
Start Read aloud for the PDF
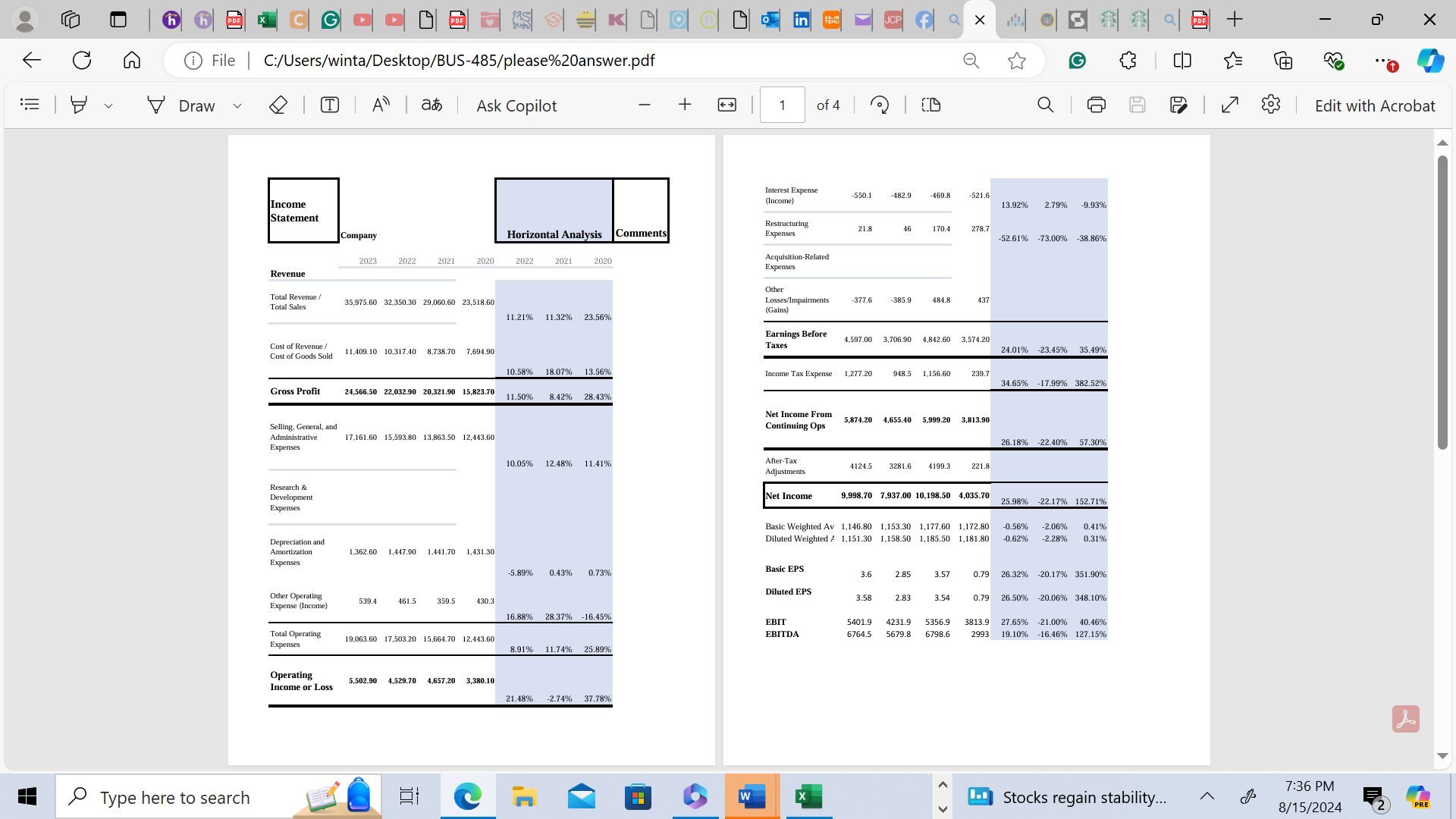pyautogui.click(x=381, y=105)
